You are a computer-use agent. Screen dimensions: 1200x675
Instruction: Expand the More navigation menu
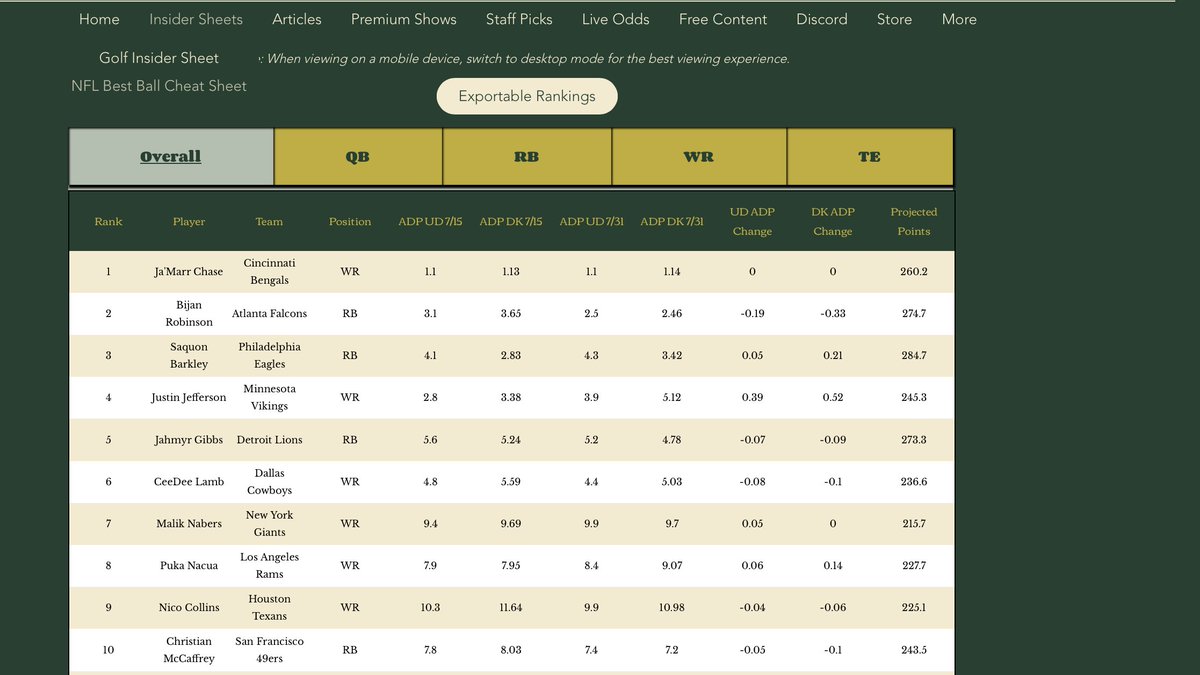coord(958,18)
